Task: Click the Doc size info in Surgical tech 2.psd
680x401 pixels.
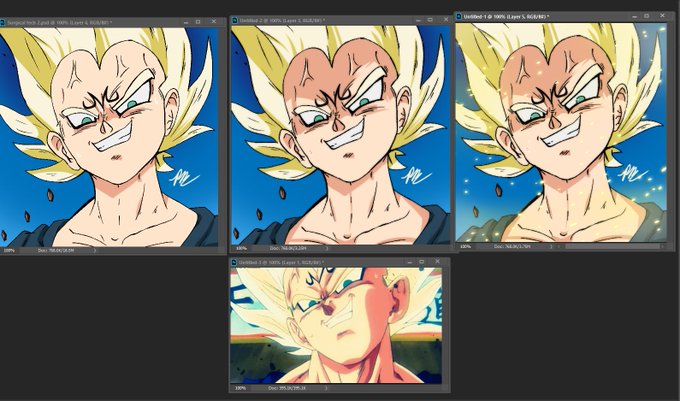Action: click(x=56, y=250)
